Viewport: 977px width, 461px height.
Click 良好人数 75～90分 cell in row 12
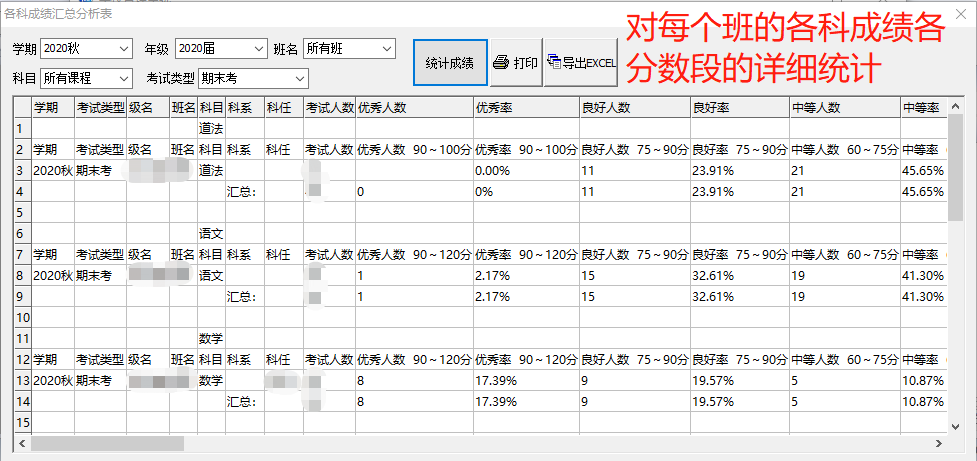635,359
